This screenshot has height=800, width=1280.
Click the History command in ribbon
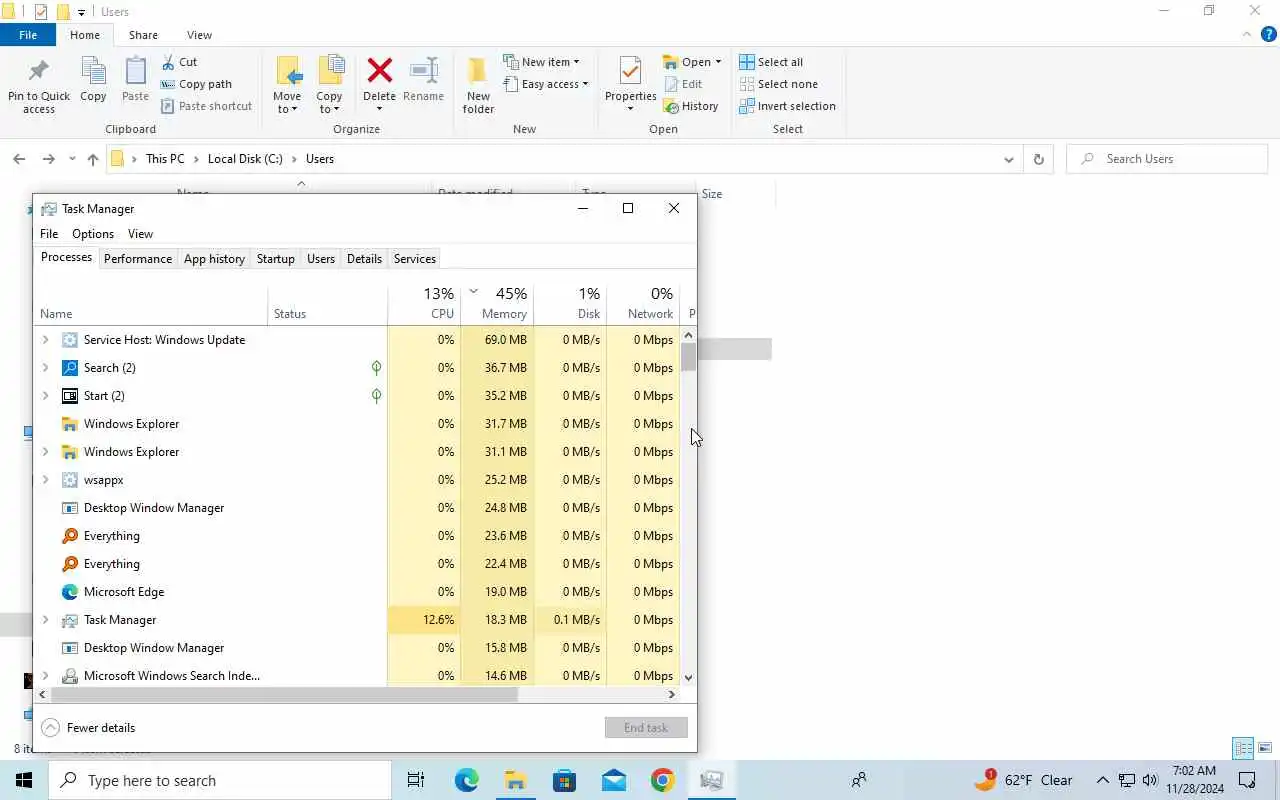coord(691,106)
